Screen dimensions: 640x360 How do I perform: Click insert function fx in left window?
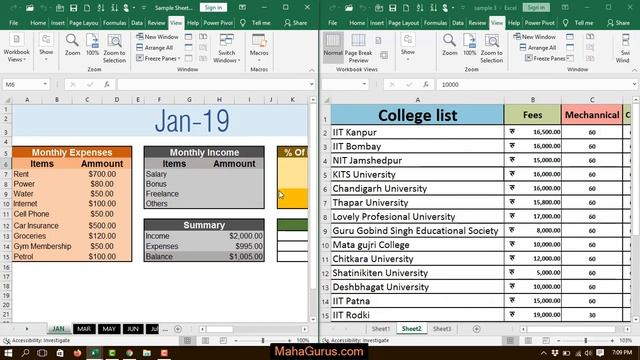tap(107, 84)
